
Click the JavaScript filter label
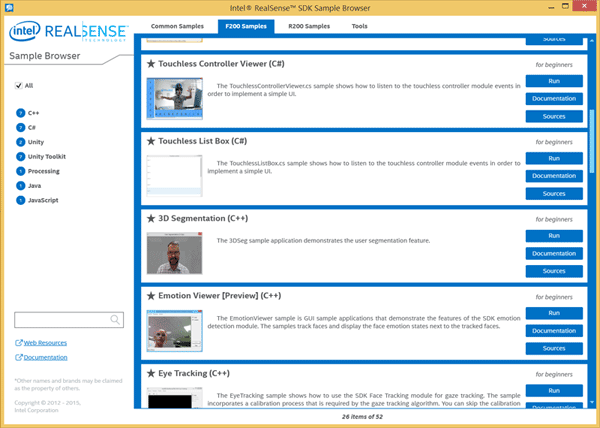pos(43,200)
